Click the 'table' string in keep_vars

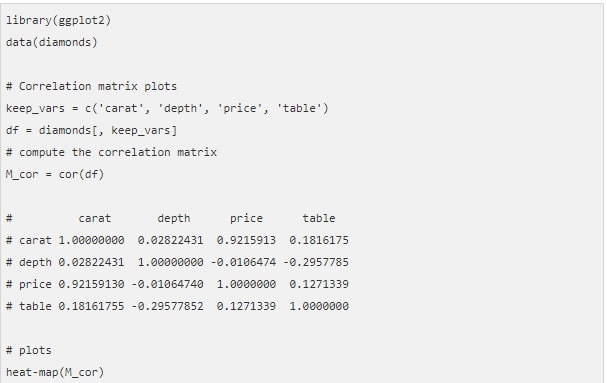pyautogui.click(x=299, y=108)
